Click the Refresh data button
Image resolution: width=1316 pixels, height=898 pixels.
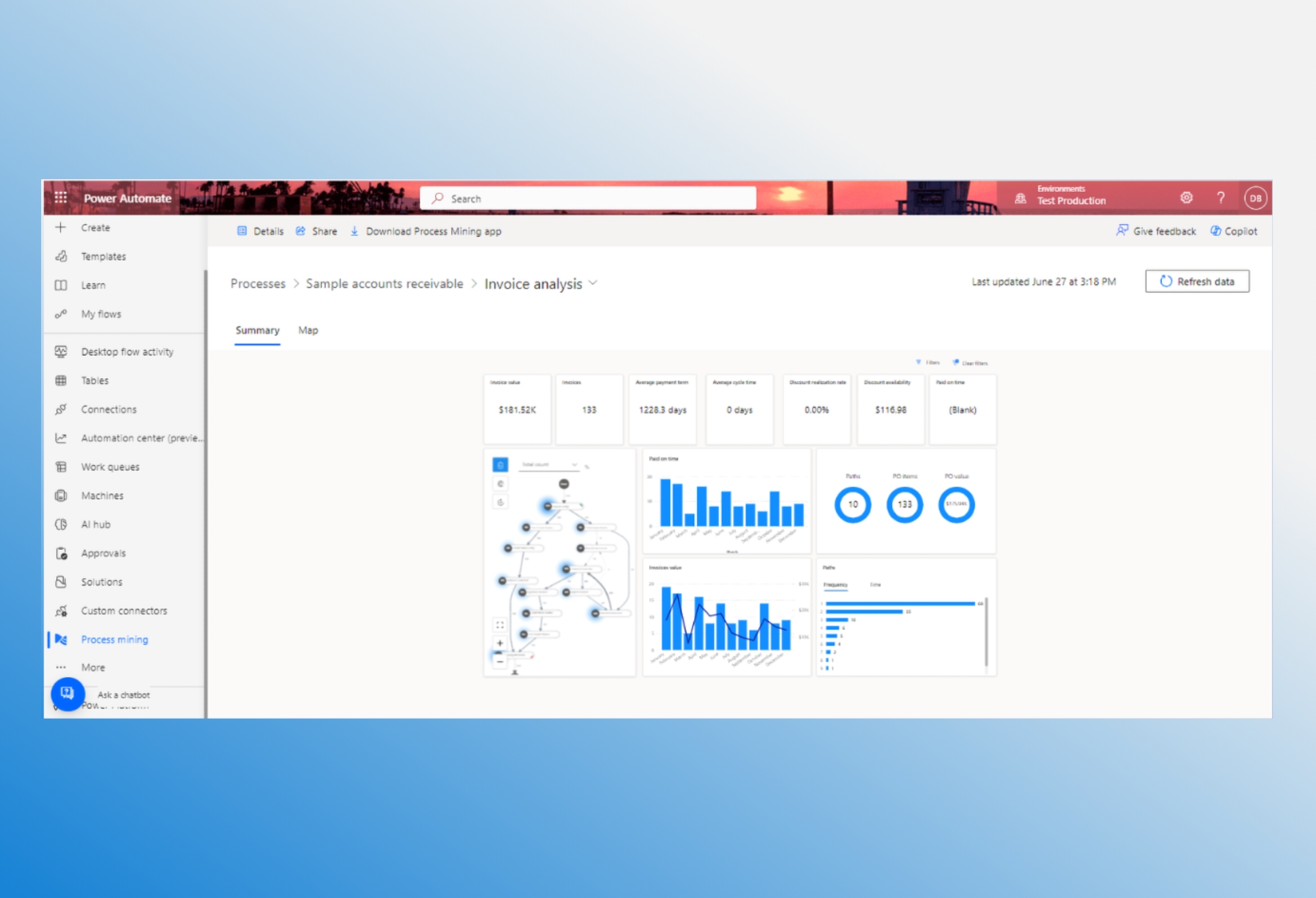tap(1196, 281)
